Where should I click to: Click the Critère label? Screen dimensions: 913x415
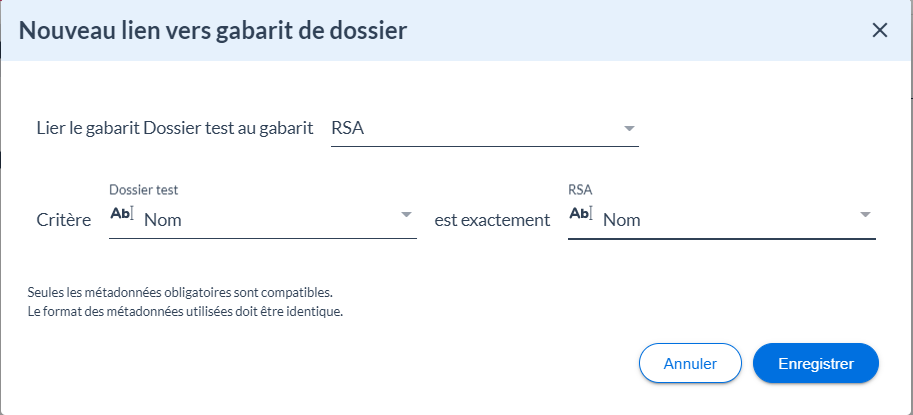[63, 220]
